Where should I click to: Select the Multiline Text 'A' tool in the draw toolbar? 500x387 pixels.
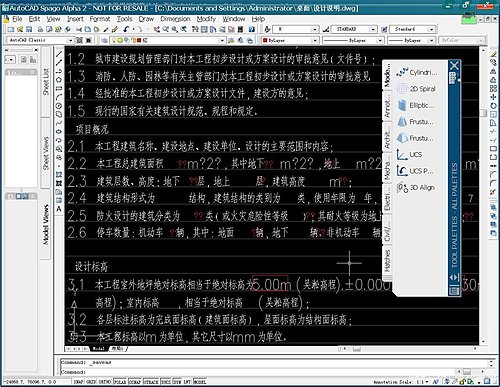coord(59,209)
